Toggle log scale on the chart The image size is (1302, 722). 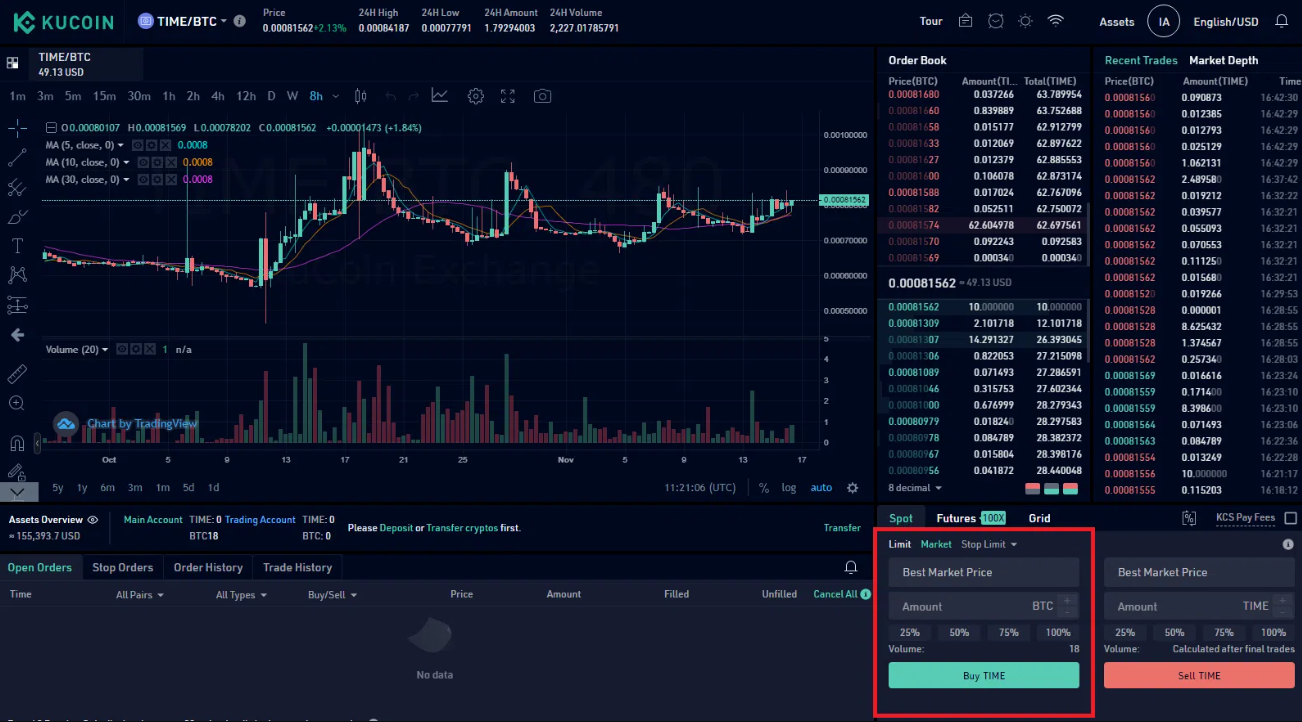click(x=789, y=488)
